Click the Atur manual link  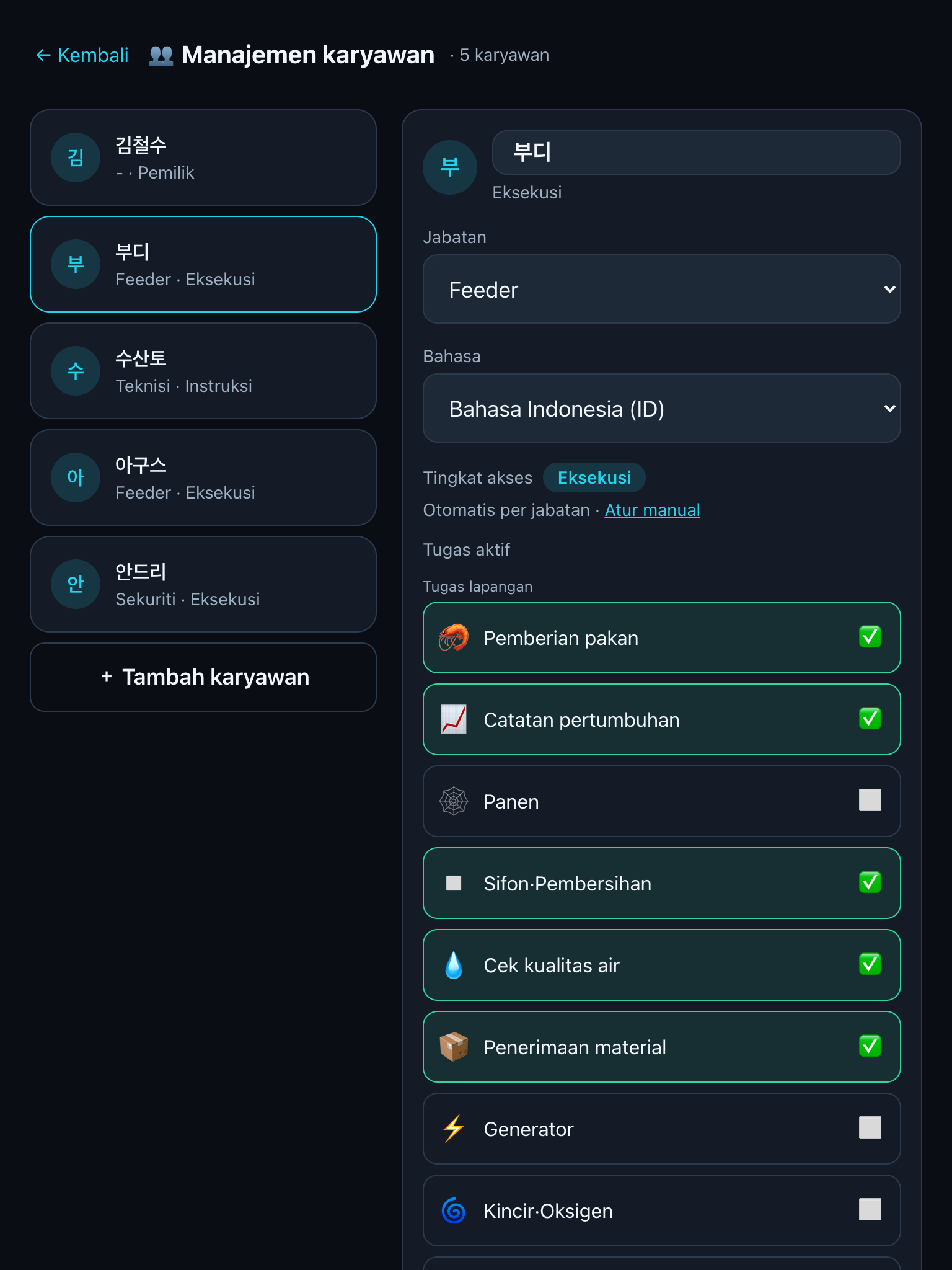pyautogui.click(x=652, y=510)
